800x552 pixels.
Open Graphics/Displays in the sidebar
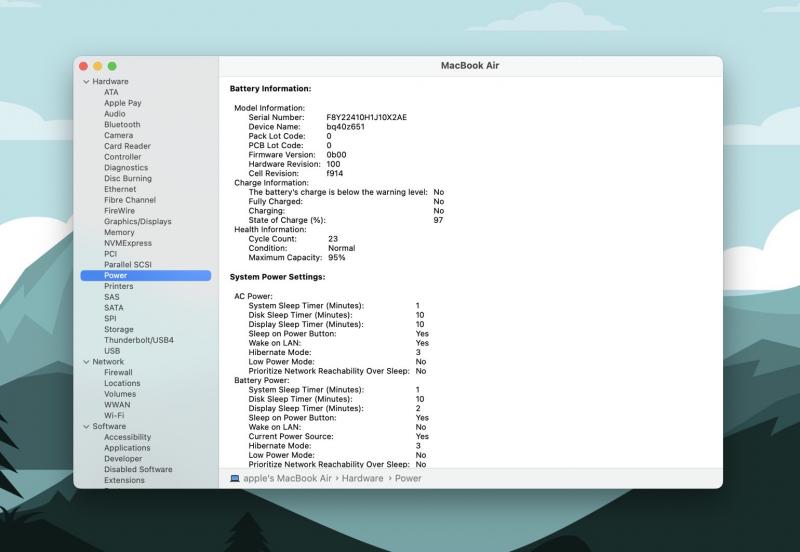pyautogui.click(x=138, y=221)
